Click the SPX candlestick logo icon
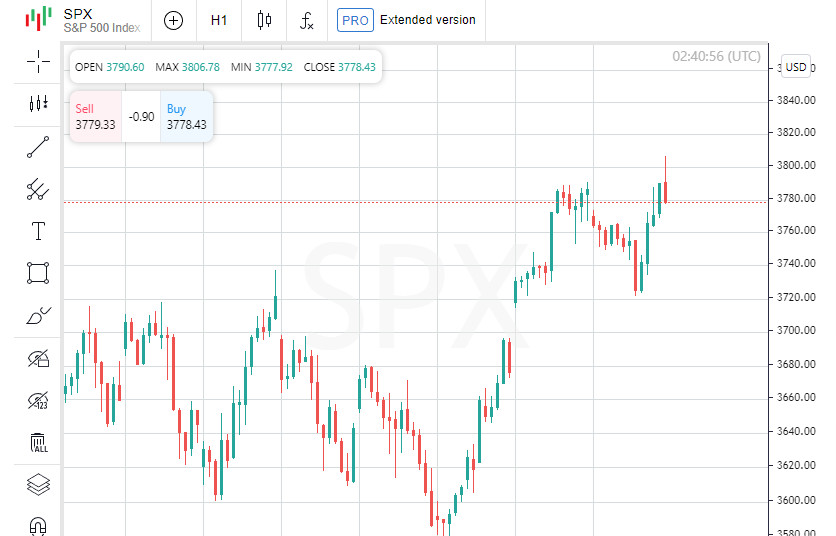This screenshot has height=536, width=836. (x=38, y=19)
